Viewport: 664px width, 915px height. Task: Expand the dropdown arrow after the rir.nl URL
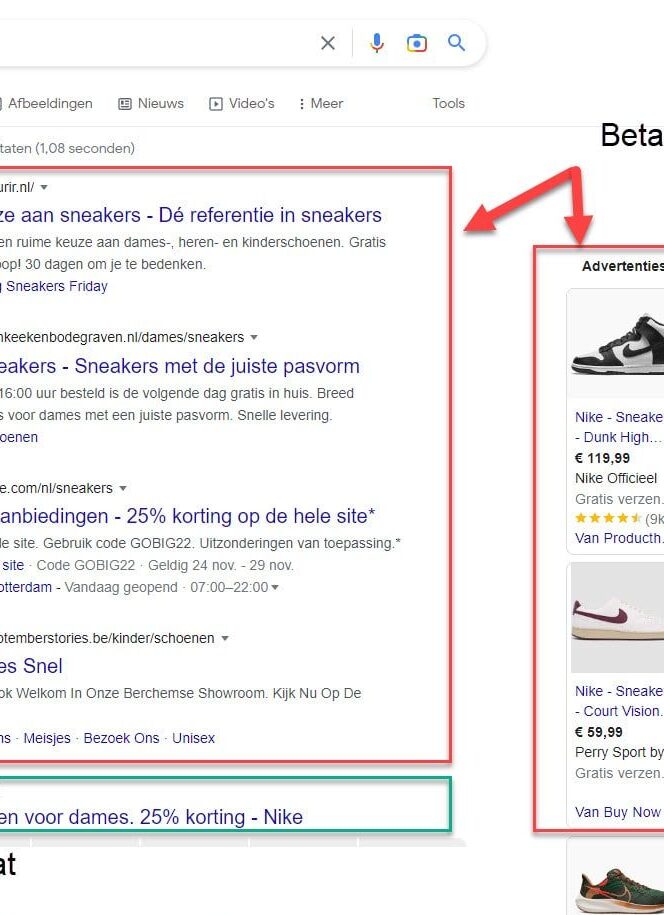click(x=43, y=187)
